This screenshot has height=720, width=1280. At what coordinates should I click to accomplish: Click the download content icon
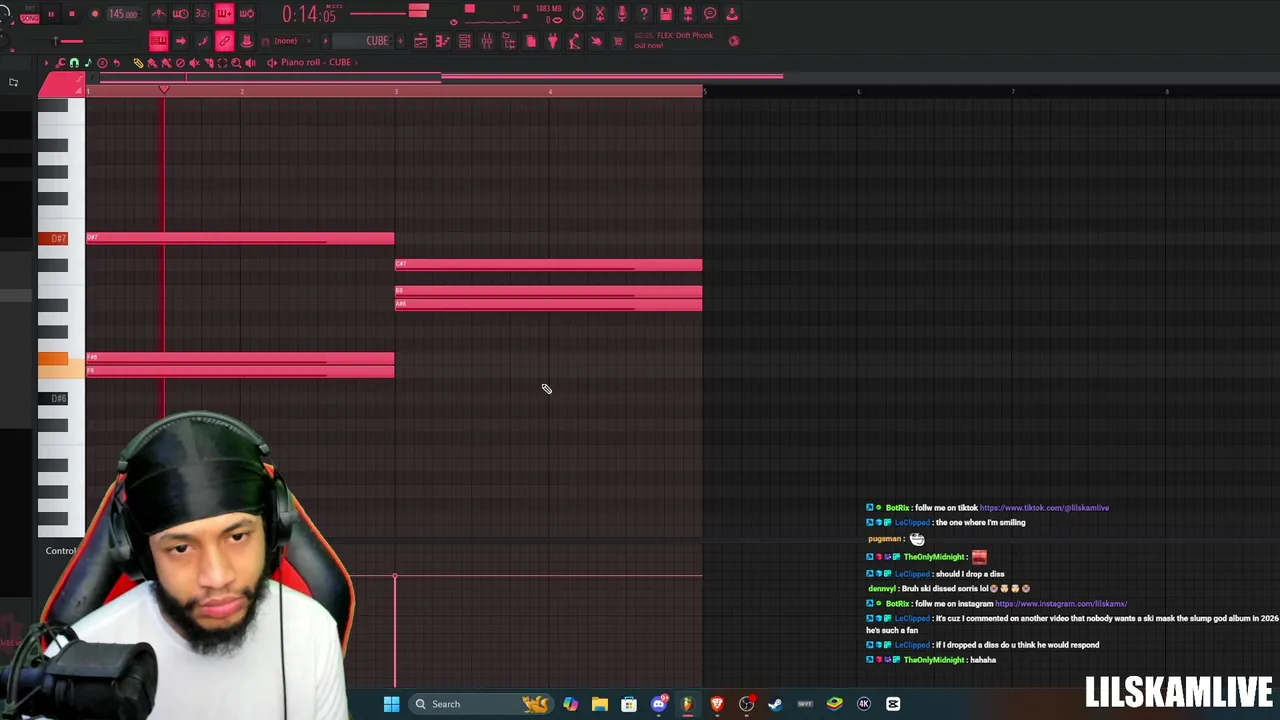point(732,14)
